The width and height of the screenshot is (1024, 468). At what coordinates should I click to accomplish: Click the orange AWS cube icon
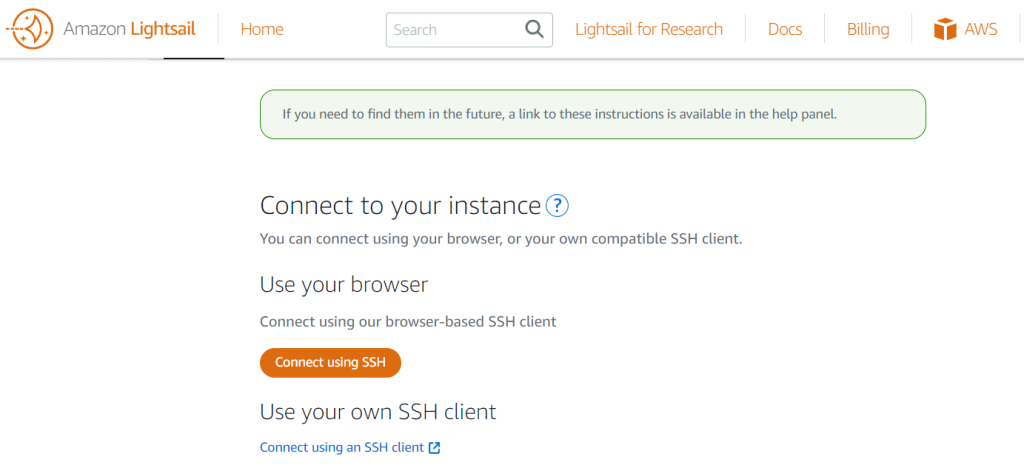point(945,29)
